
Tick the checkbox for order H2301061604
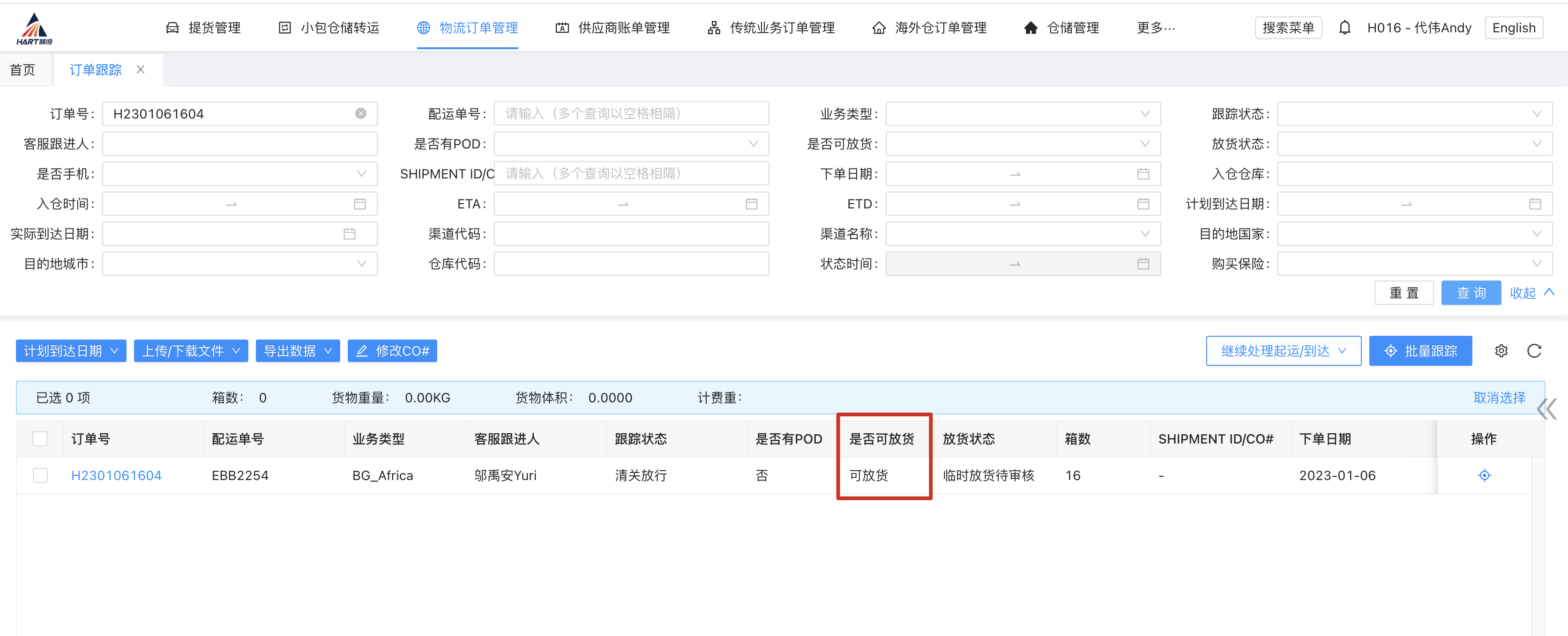[40, 475]
